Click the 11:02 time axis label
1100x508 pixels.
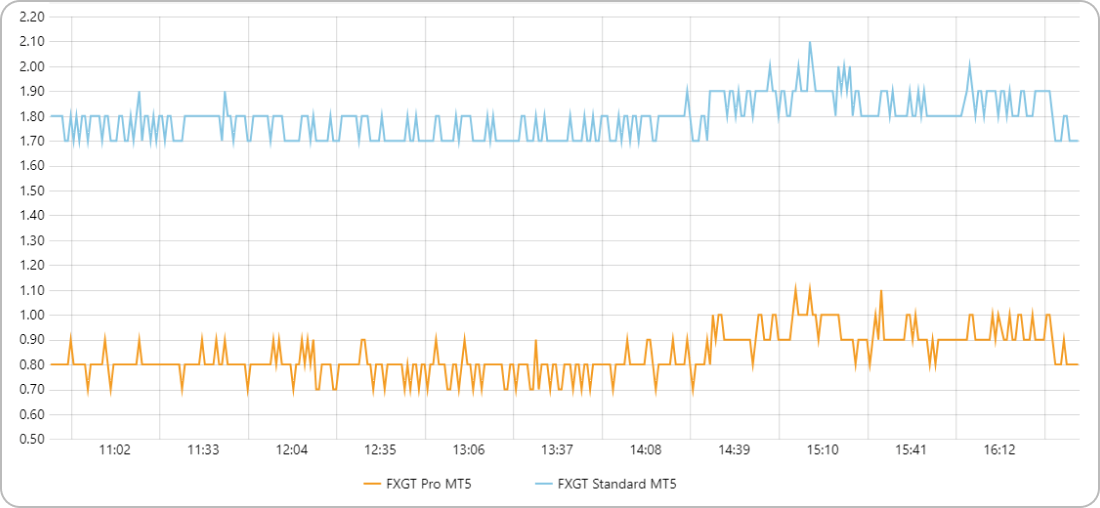pos(115,450)
